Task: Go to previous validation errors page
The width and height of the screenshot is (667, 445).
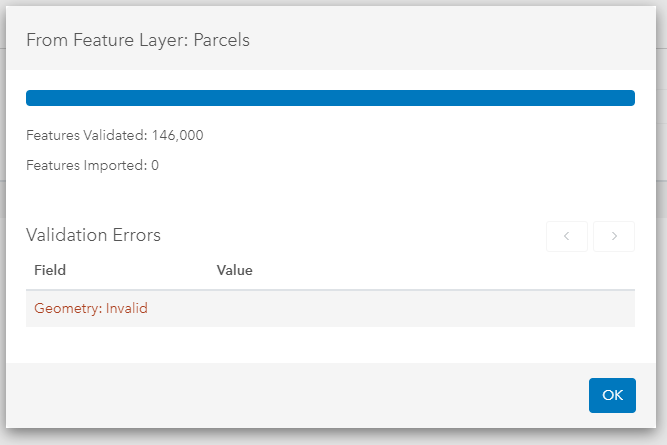Action: click(x=567, y=236)
